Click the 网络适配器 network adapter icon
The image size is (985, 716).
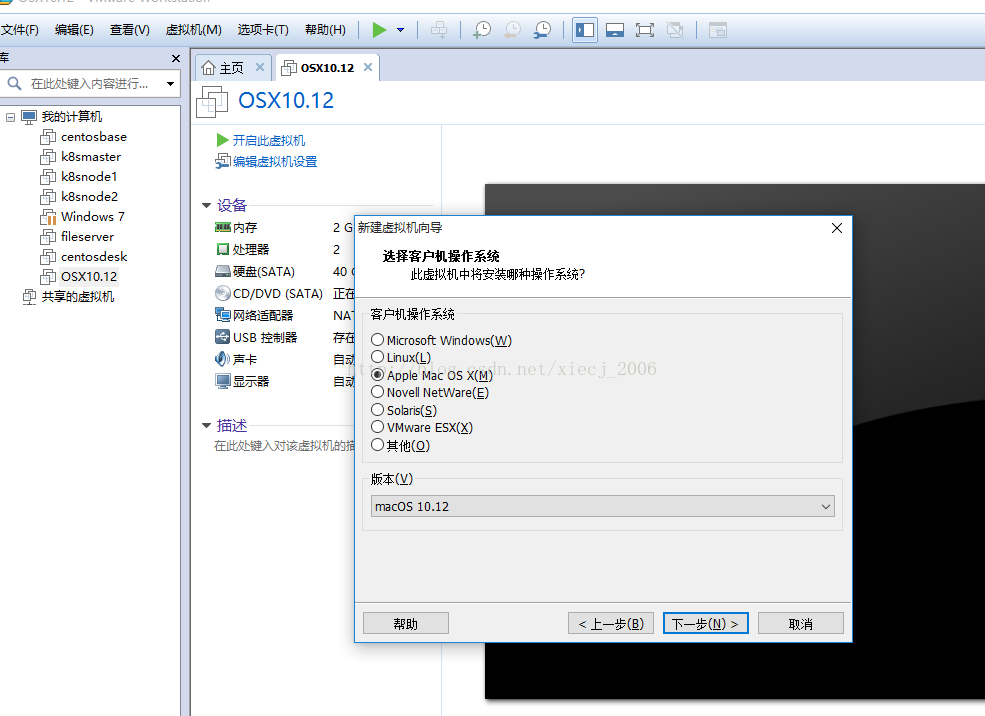(223, 315)
